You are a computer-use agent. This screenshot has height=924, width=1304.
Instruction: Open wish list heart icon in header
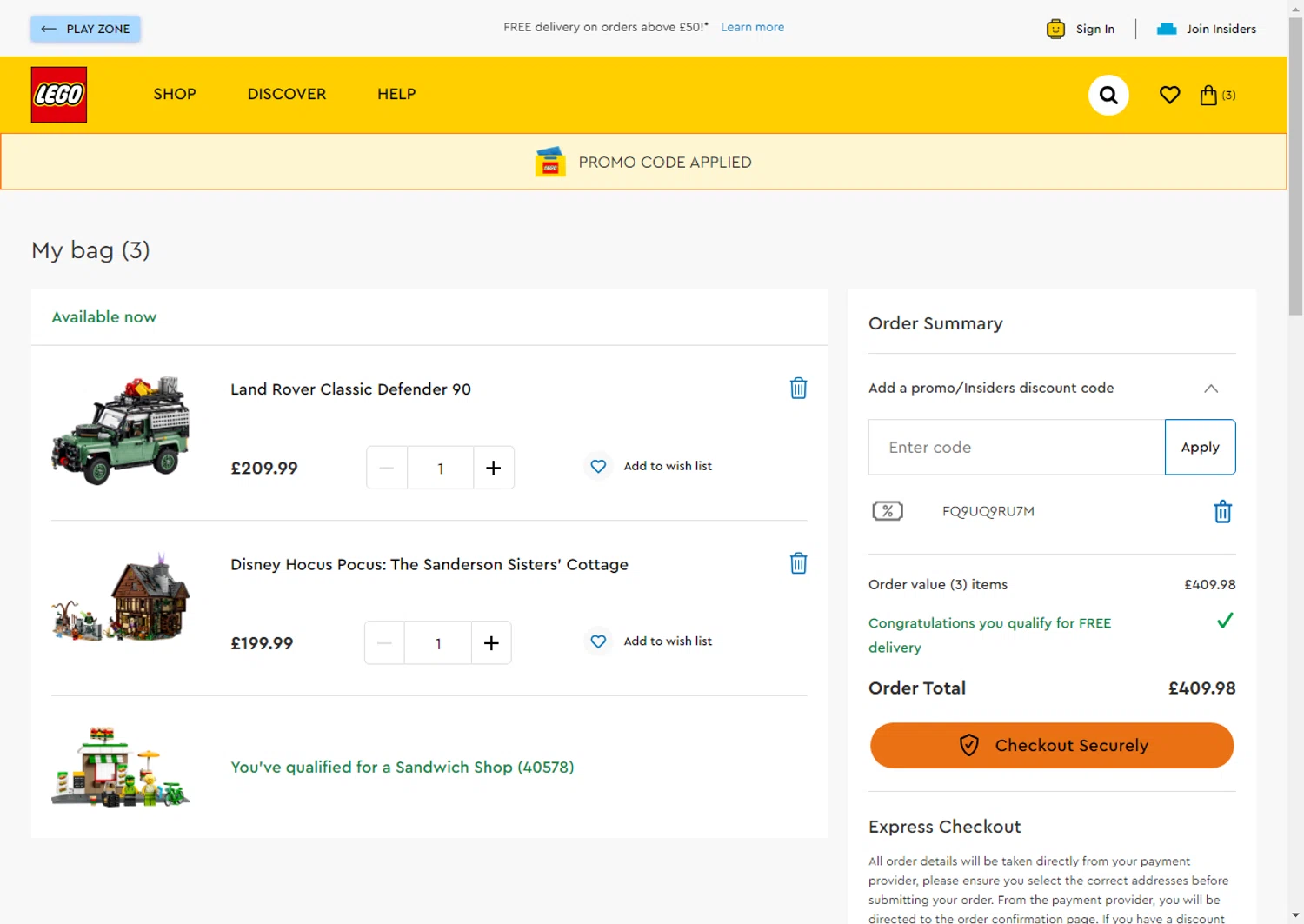1170,95
